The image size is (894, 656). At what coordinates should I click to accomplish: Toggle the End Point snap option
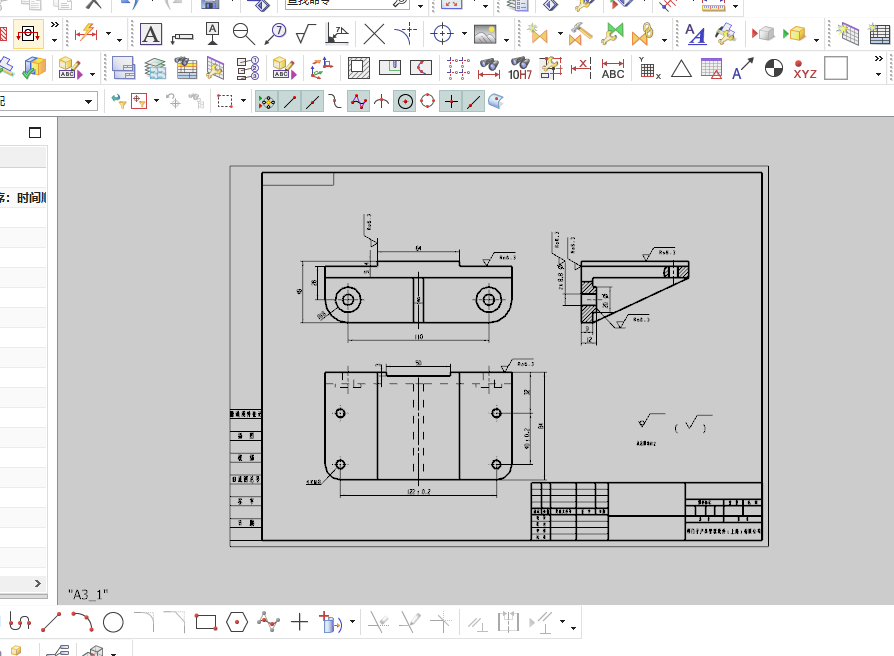click(x=290, y=102)
